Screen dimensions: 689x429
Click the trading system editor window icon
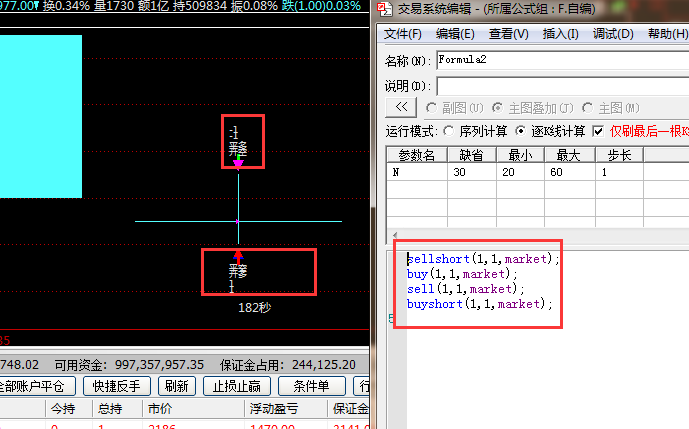385,10
